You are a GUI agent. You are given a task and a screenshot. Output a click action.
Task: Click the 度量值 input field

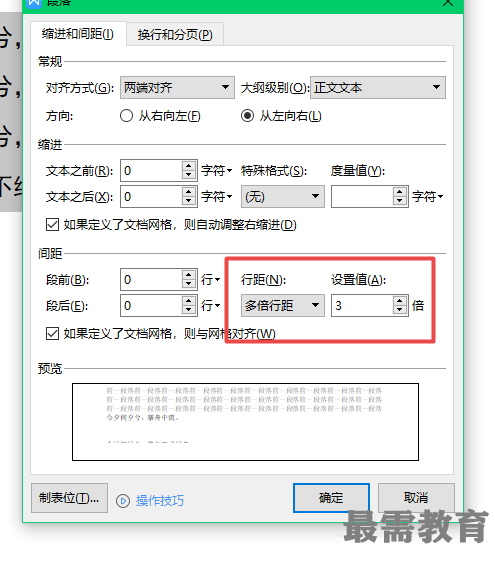click(362, 197)
